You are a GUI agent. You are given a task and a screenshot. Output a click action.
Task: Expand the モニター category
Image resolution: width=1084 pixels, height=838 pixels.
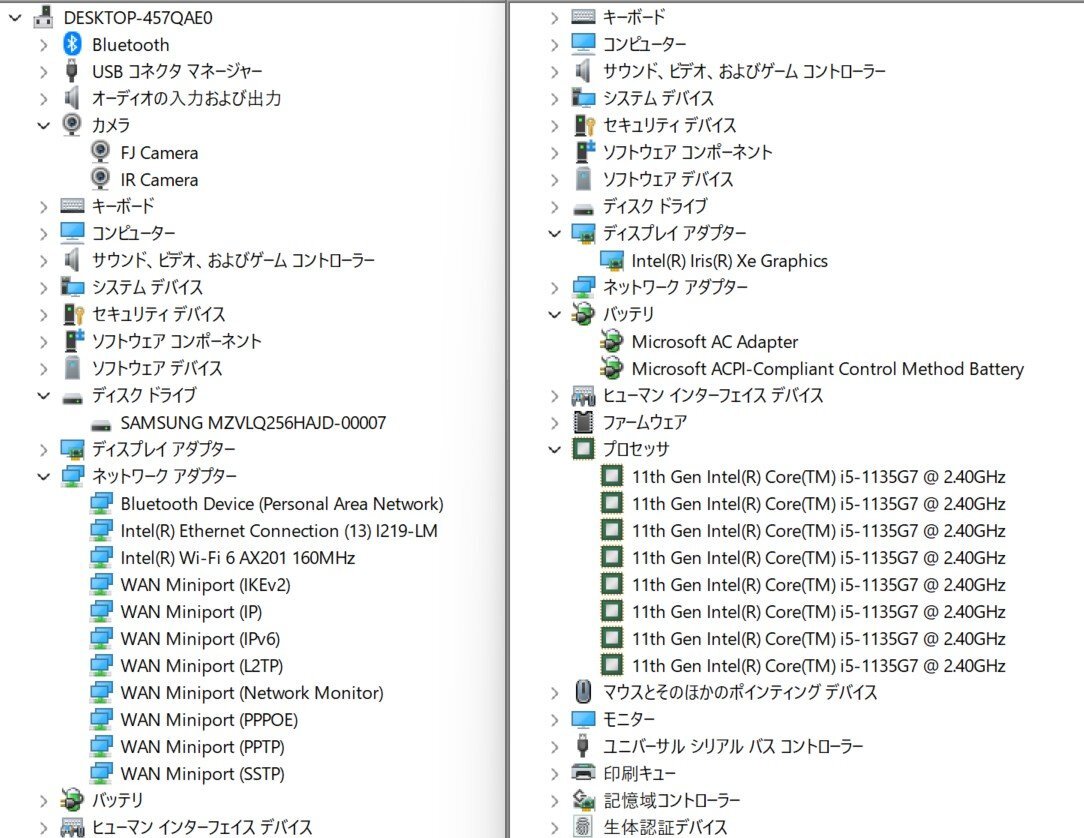554,720
